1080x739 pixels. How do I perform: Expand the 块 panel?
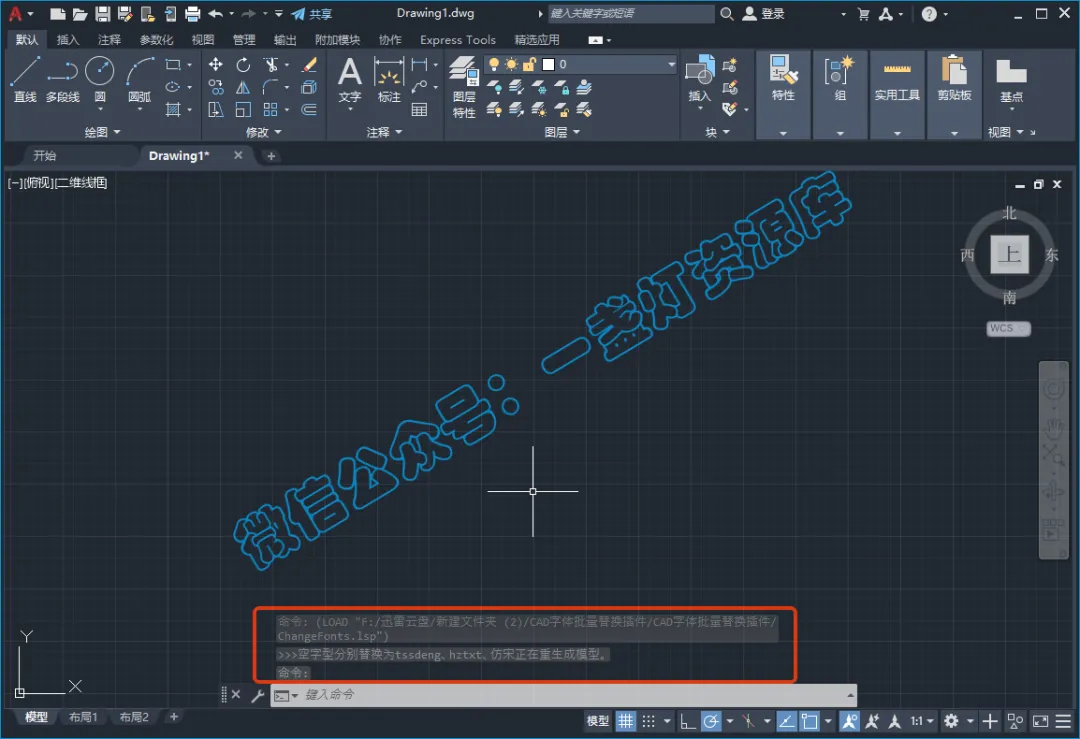717,132
